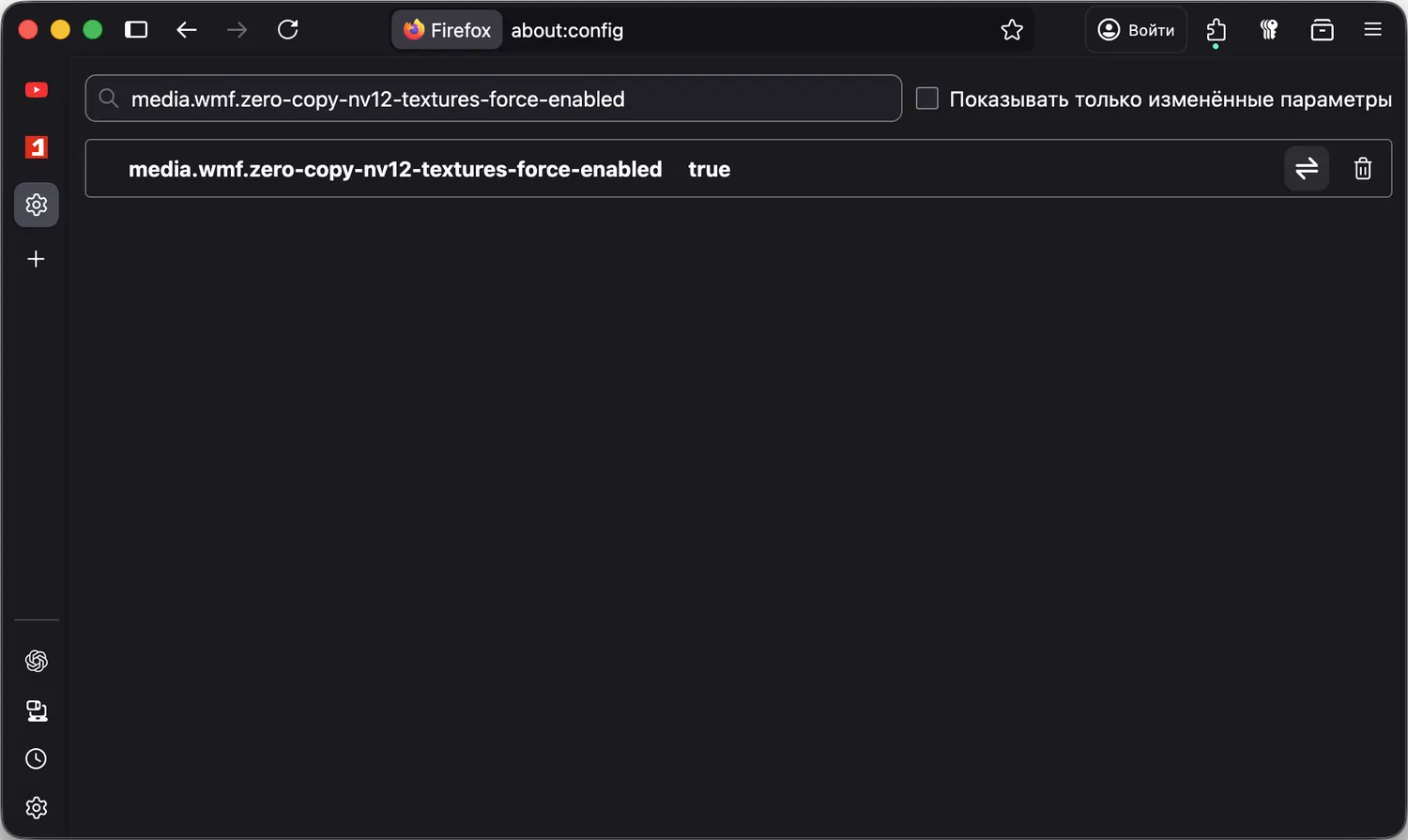Toggle the zero-copy-nv12 preference value
This screenshot has height=840, width=1408.
(1307, 169)
